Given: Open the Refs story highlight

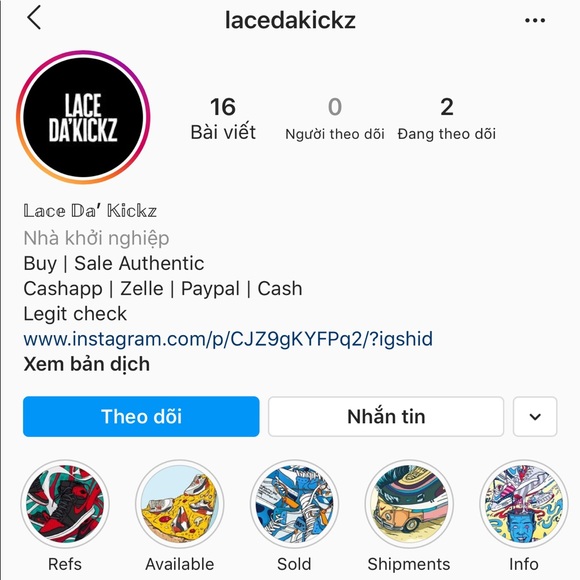Looking at the screenshot, I should click(65, 504).
